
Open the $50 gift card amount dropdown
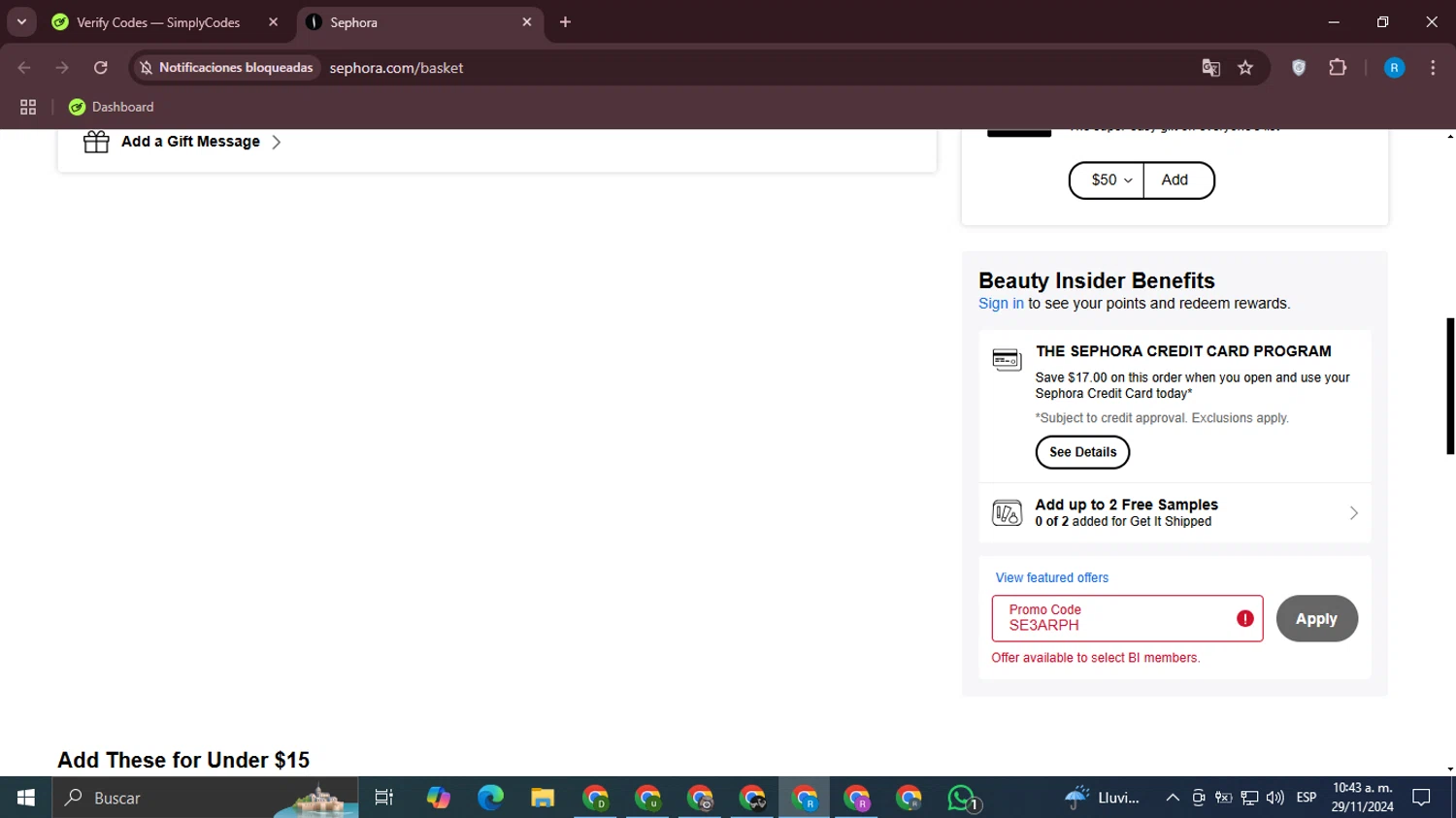click(1107, 180)
